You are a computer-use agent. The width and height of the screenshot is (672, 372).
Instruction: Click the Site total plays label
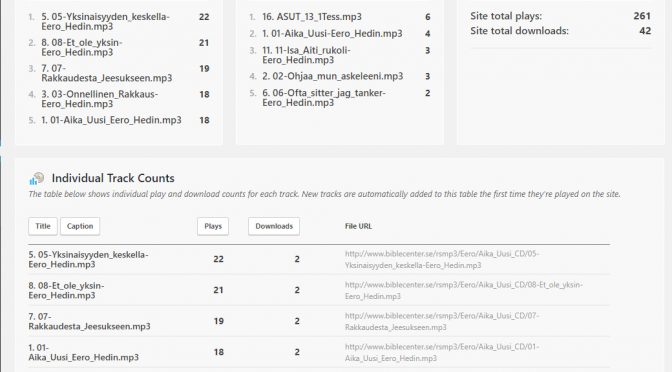click(506, 16)
